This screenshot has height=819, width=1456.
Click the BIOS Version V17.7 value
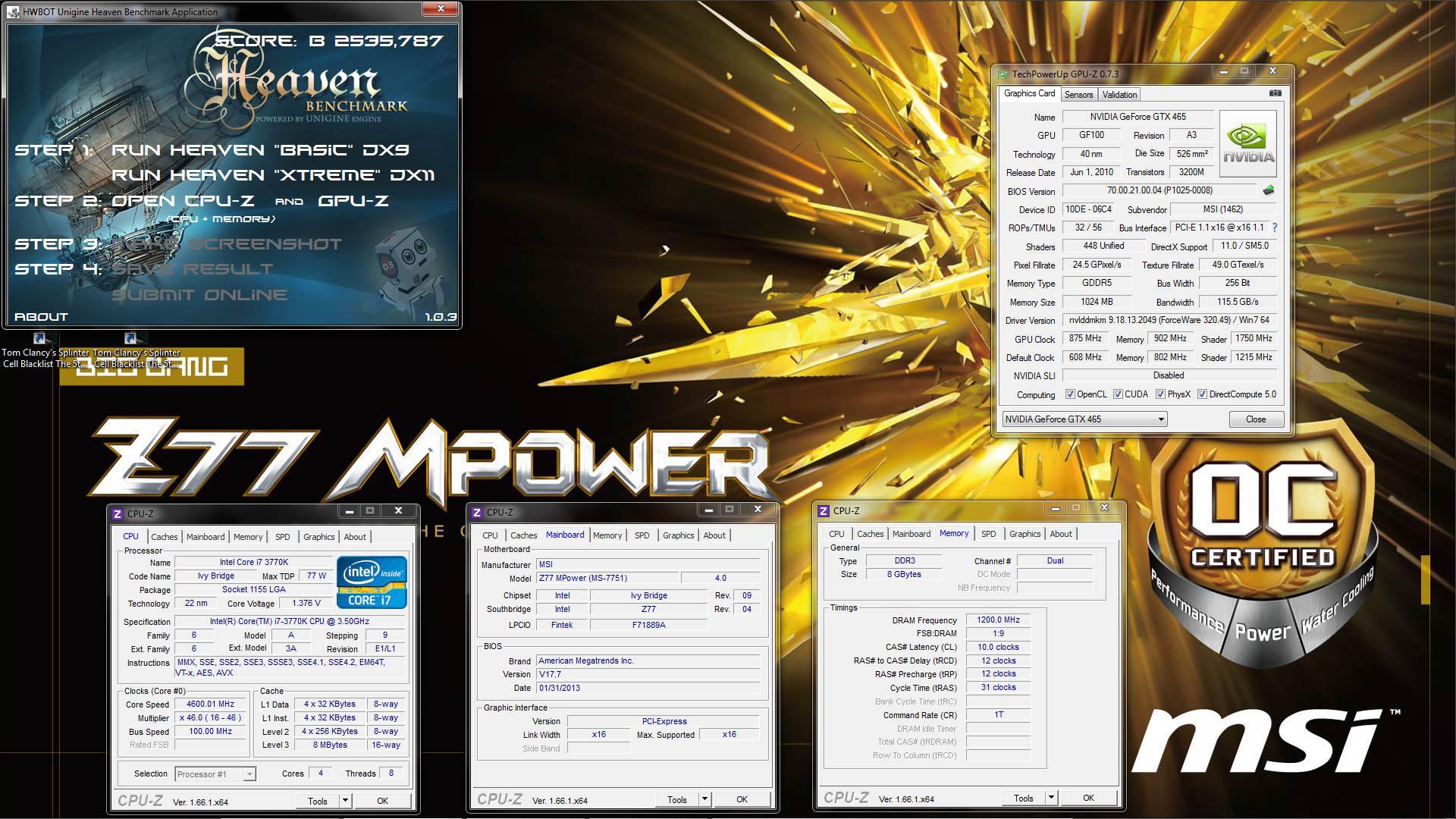[648, 674]
